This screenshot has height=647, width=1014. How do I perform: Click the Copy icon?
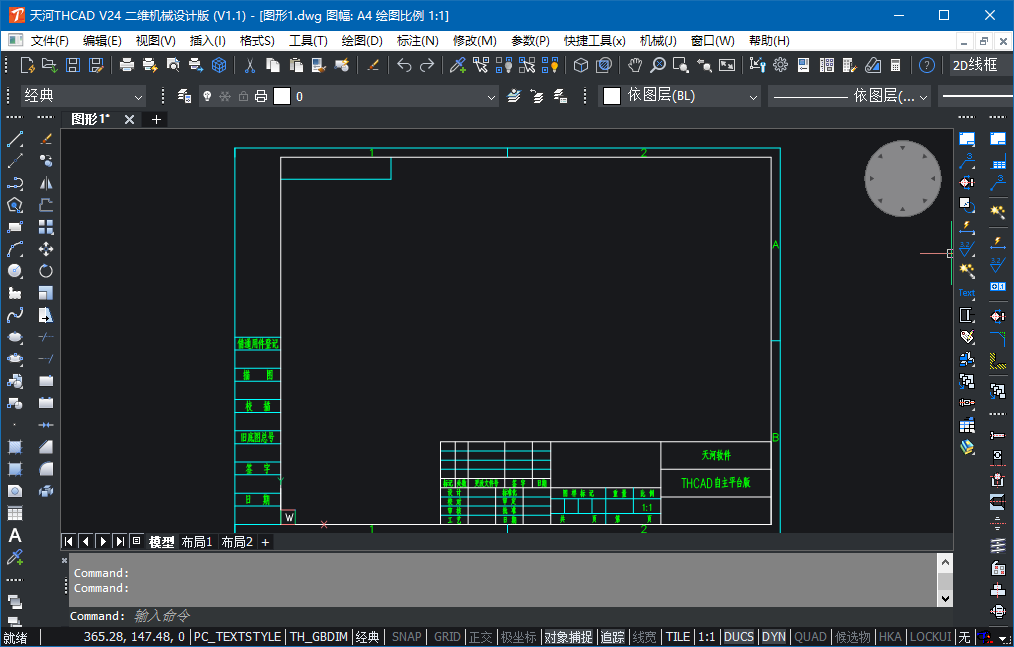click(x=273, y=65)
